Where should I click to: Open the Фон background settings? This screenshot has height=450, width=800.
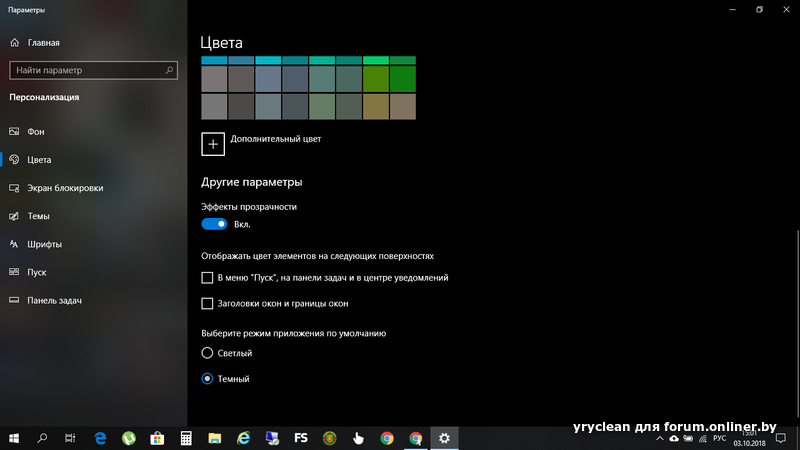click(35, 132)
